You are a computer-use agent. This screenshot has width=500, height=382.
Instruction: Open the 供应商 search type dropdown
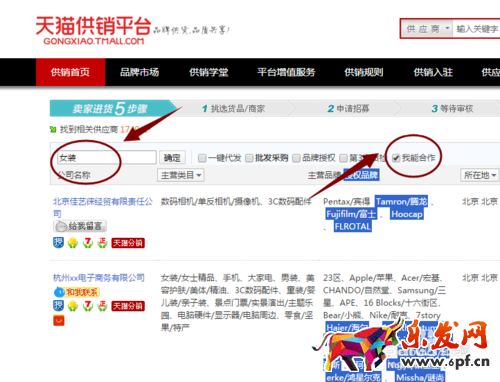click(427, 29)
